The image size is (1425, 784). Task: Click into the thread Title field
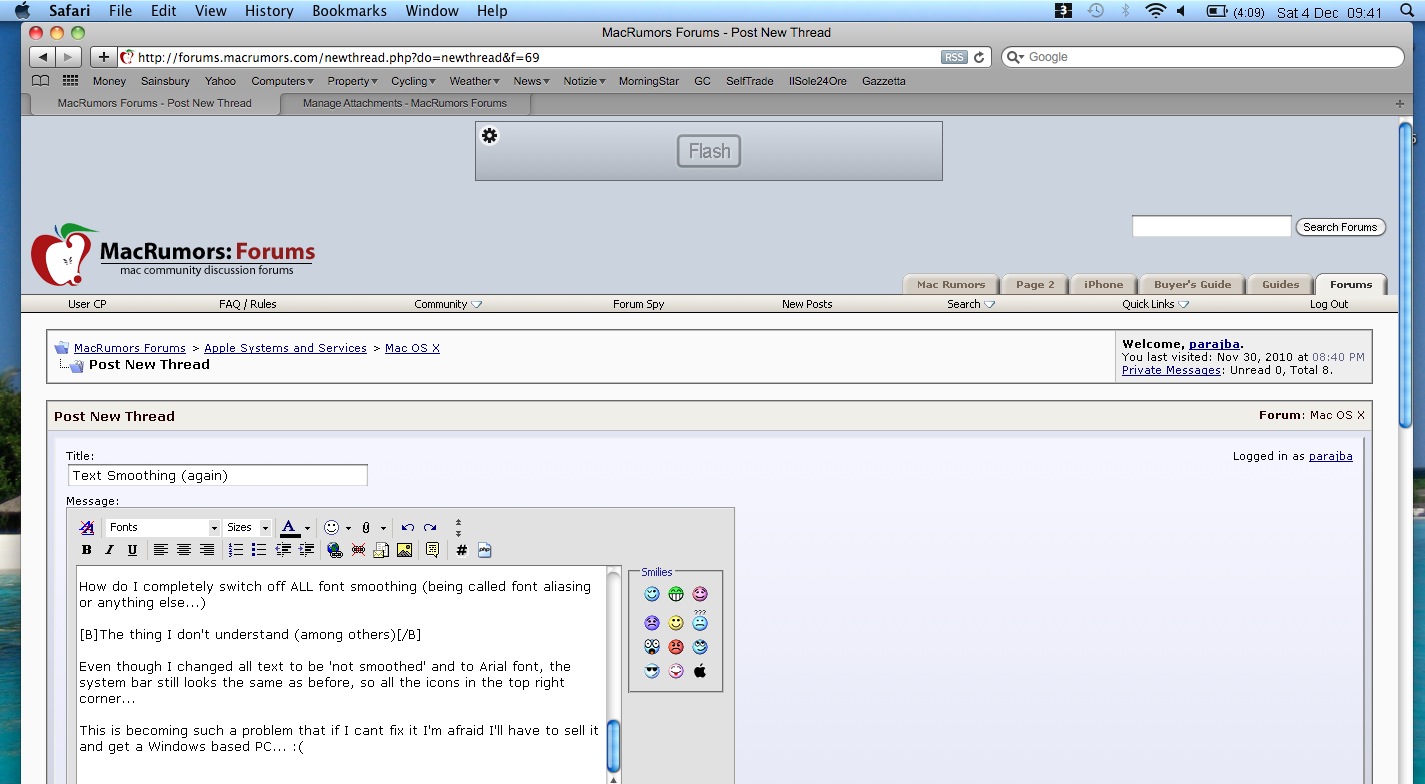(x=218, y=475)
